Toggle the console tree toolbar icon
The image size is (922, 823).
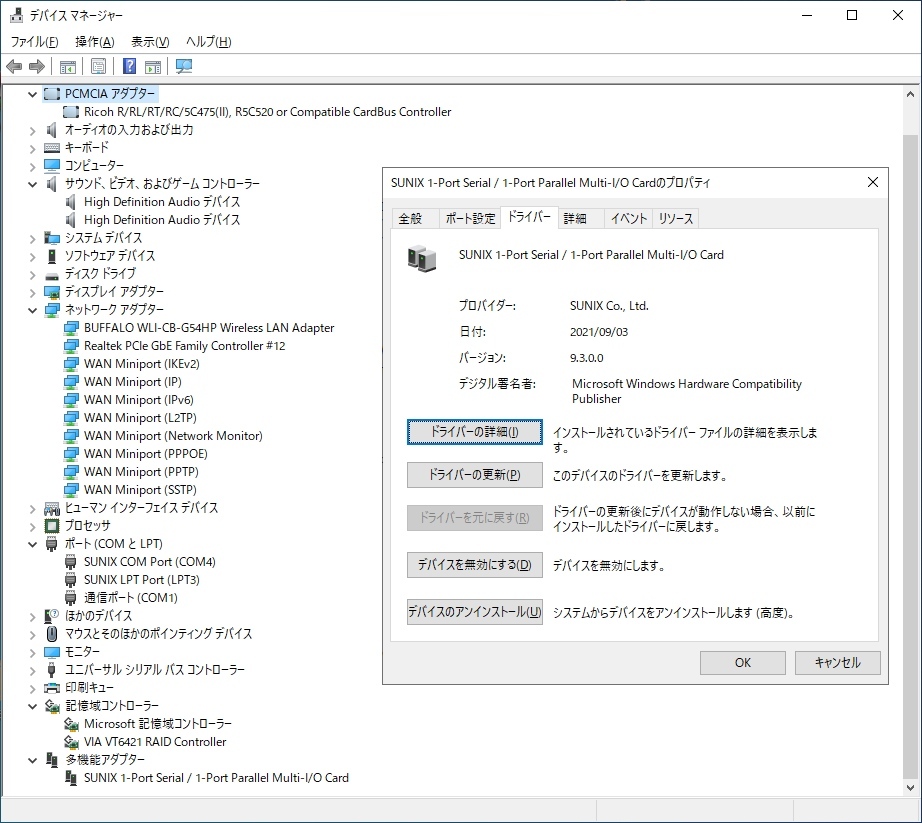[x=68, y=66]
